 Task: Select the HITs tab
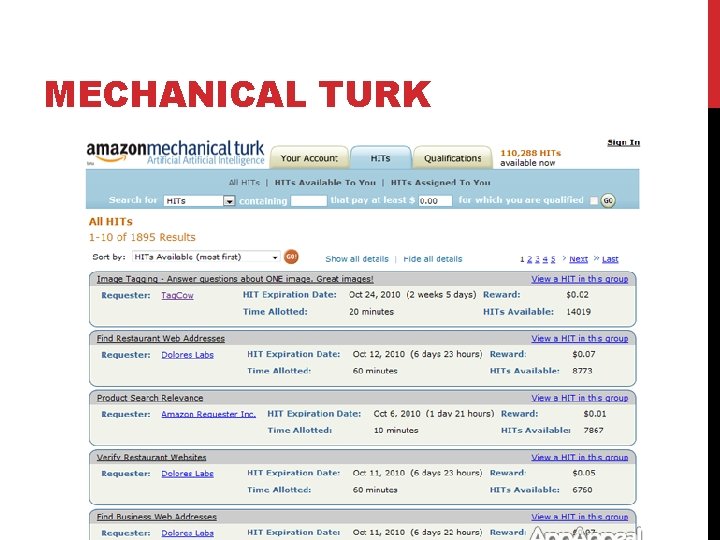click(x=380, y=158)
